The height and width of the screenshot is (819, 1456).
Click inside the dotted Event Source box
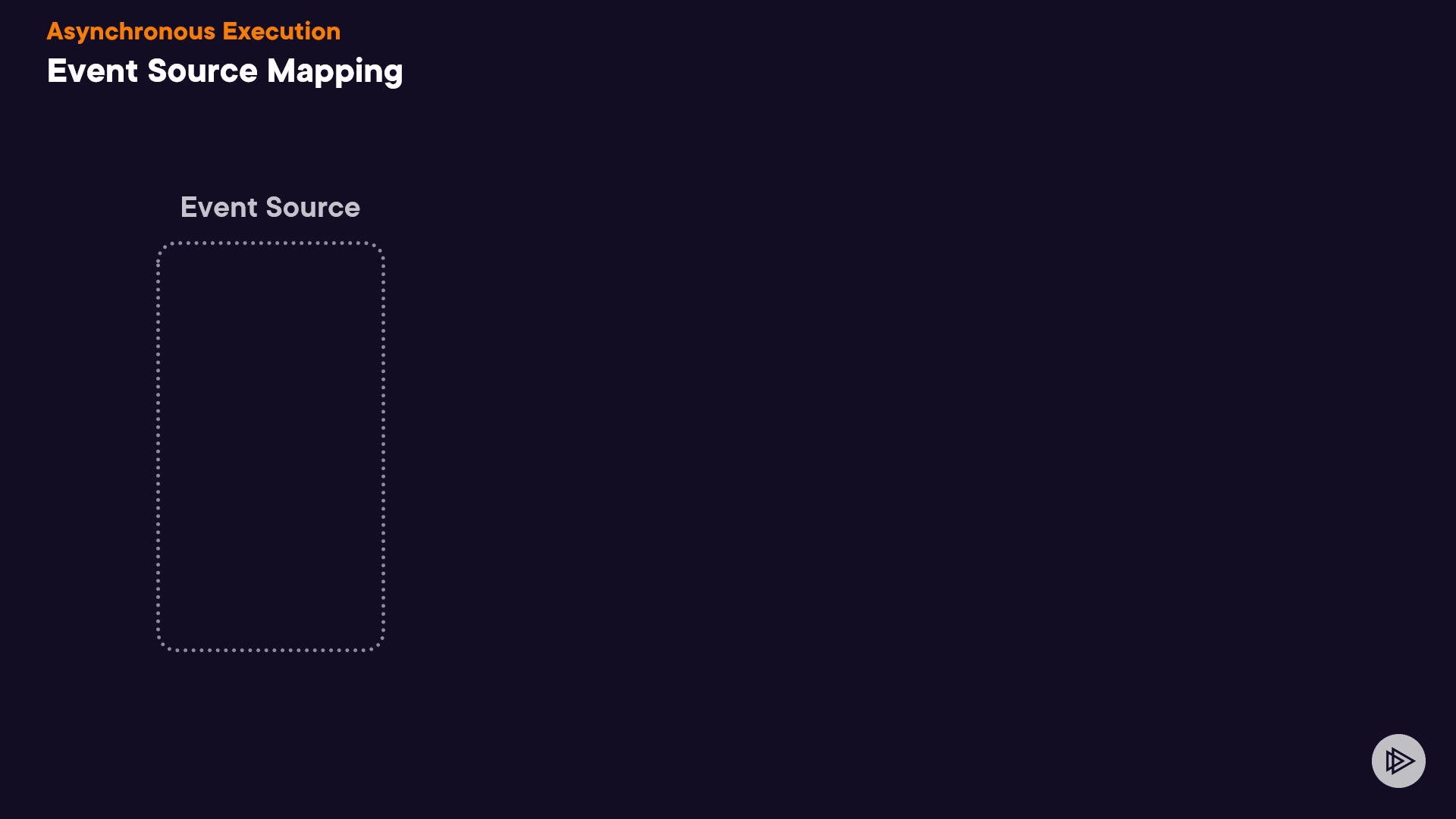(x=271, y=446)
